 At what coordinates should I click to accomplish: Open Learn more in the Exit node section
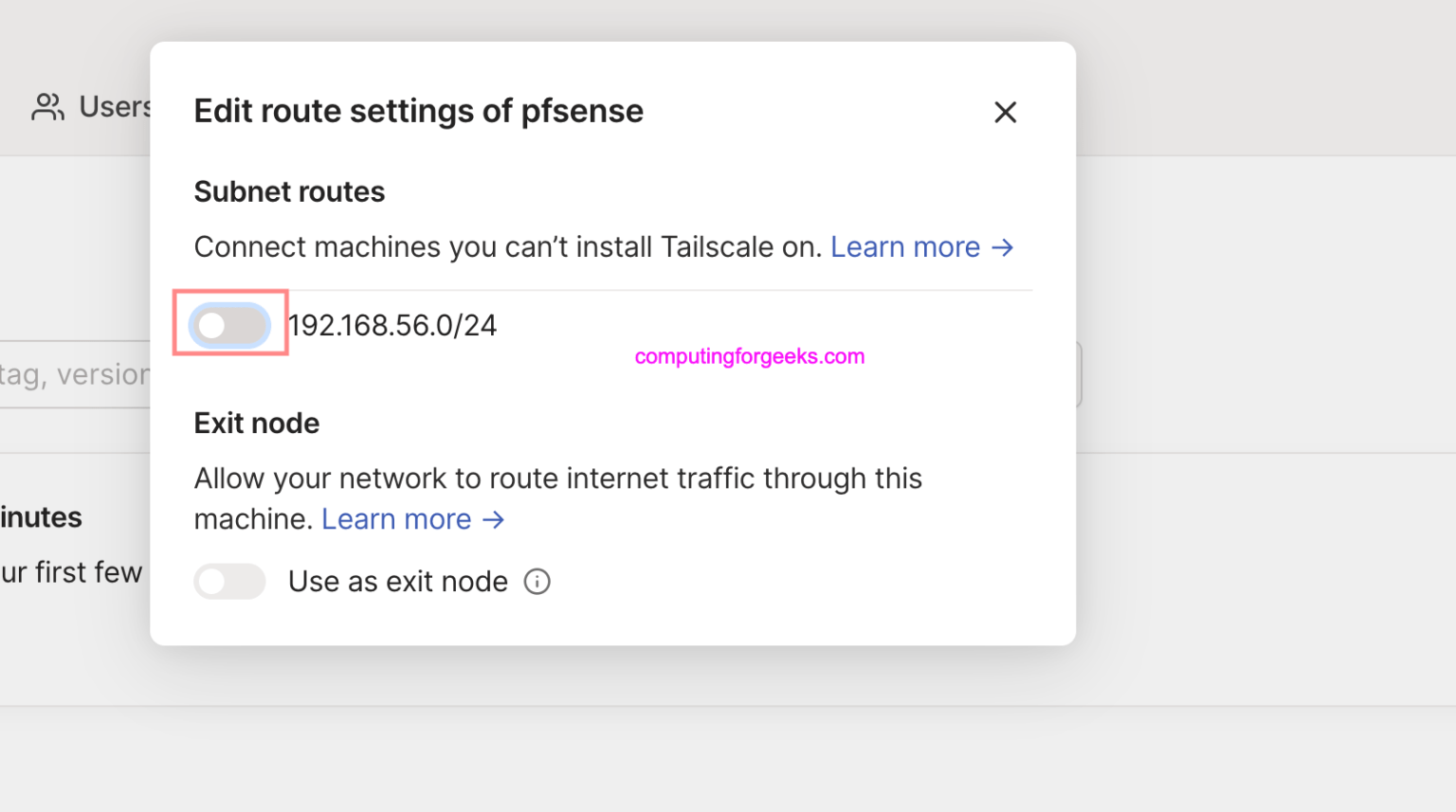pyautogui.click(x=396, y=519)
